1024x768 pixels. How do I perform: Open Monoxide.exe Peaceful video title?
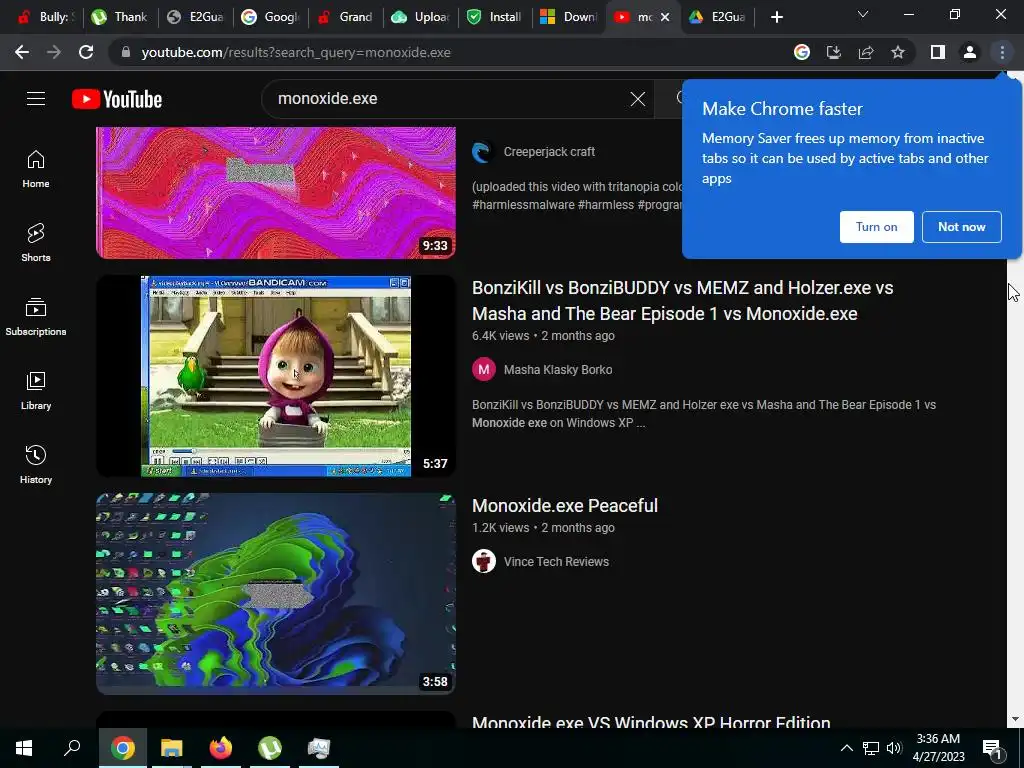click(565, 505)
